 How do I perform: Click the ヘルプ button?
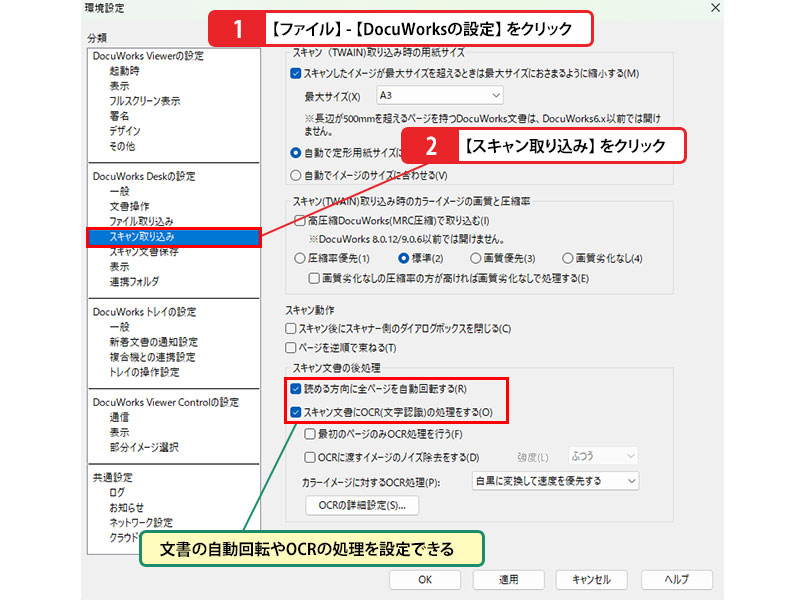pyautogui.click(x=677, y=580)
